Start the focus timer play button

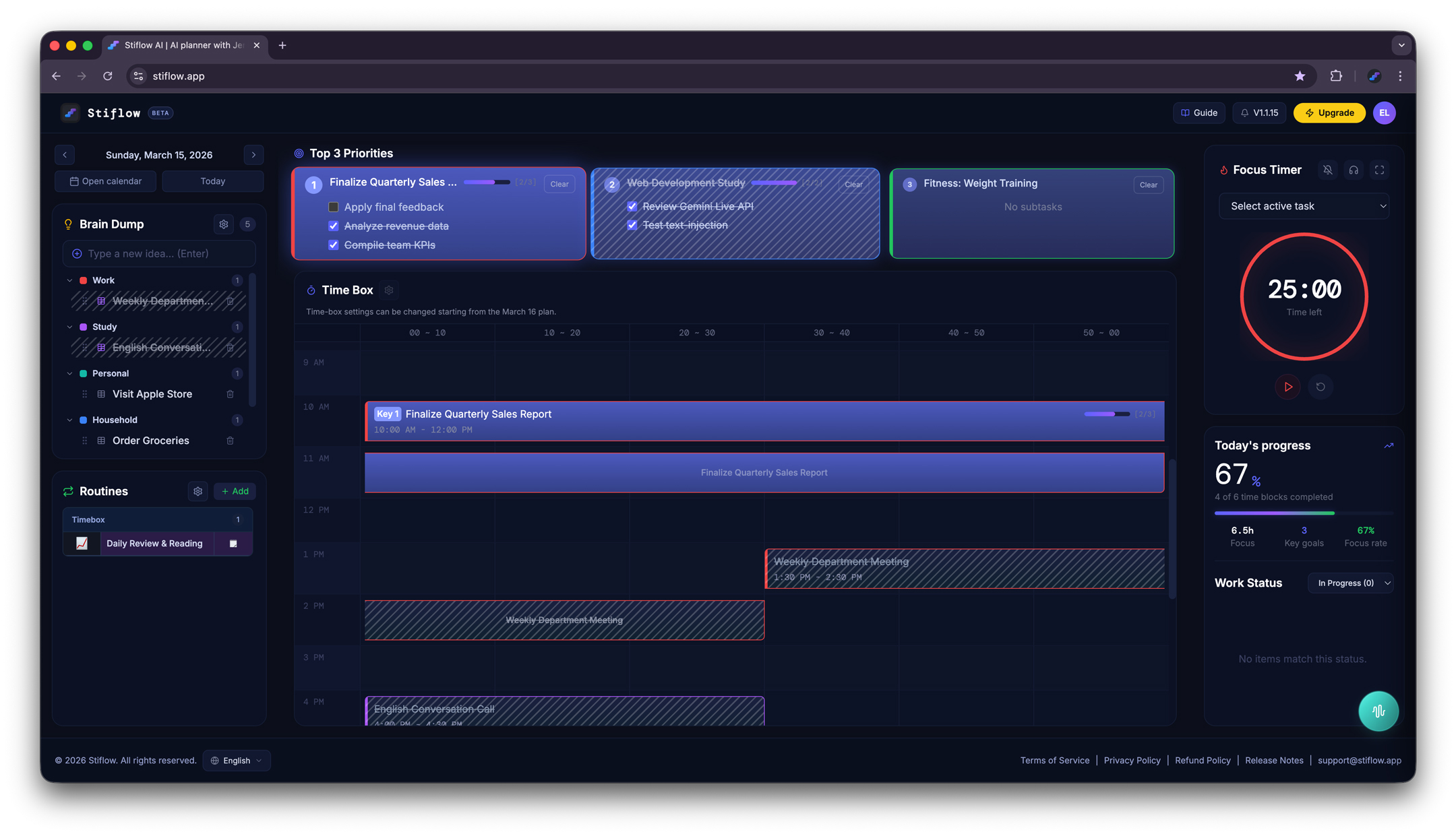click(x=1287, y=387)
